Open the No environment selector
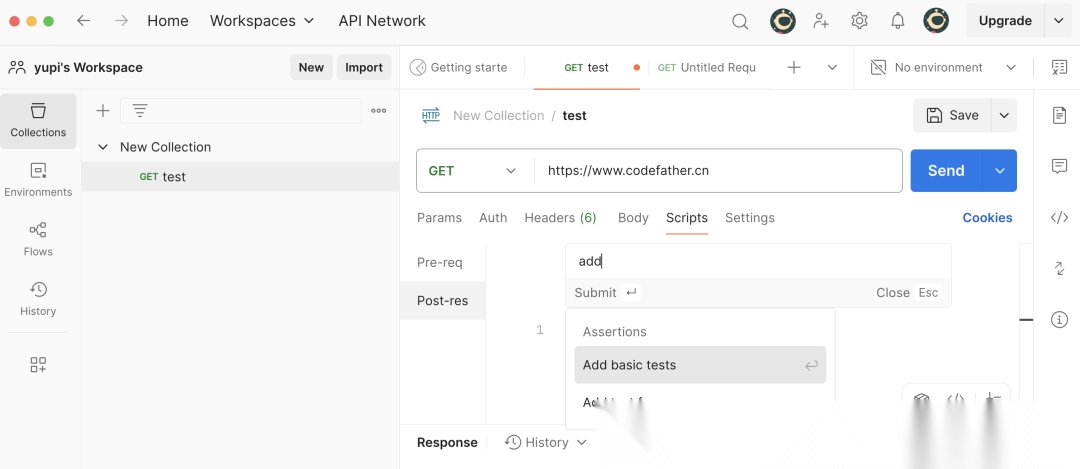The height and width of the screenshot is (469, 1080). [x=944, y=67]
